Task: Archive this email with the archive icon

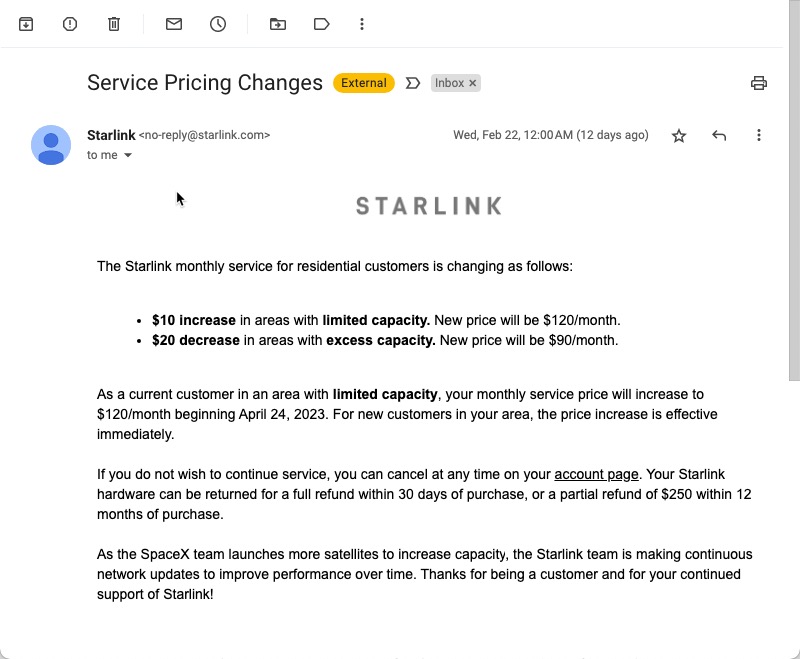Action: click(x=26, y=24)
